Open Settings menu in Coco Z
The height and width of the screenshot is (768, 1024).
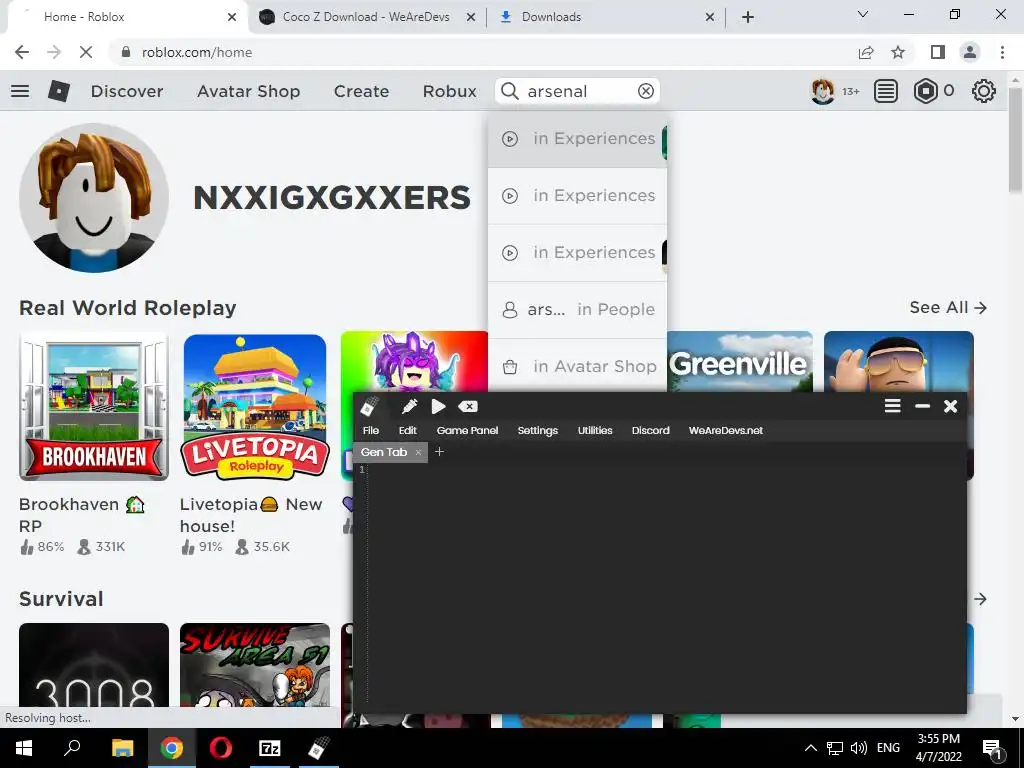coord(537,430)
